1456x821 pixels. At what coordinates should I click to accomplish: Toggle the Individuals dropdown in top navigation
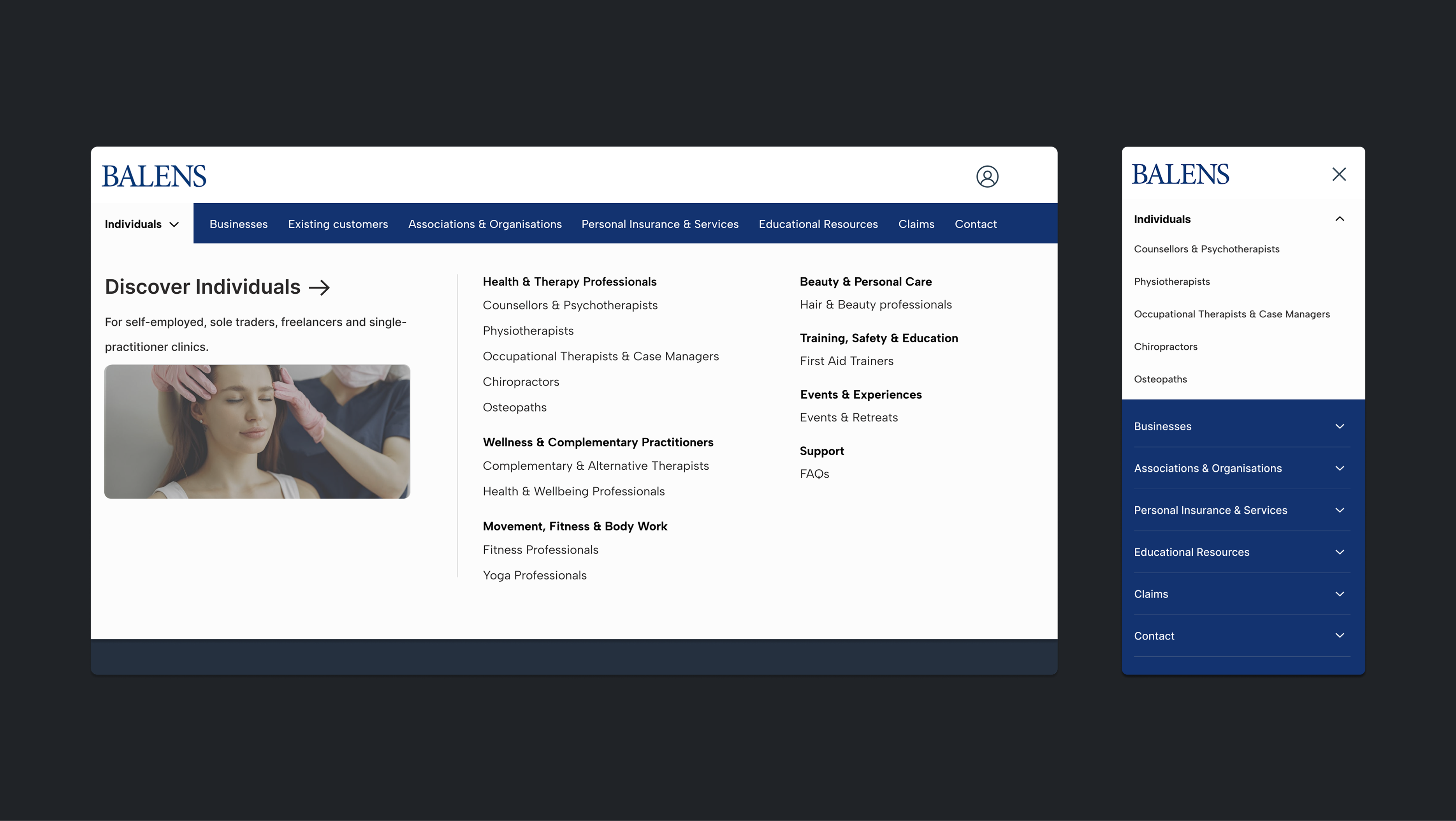tap(141, 224)
